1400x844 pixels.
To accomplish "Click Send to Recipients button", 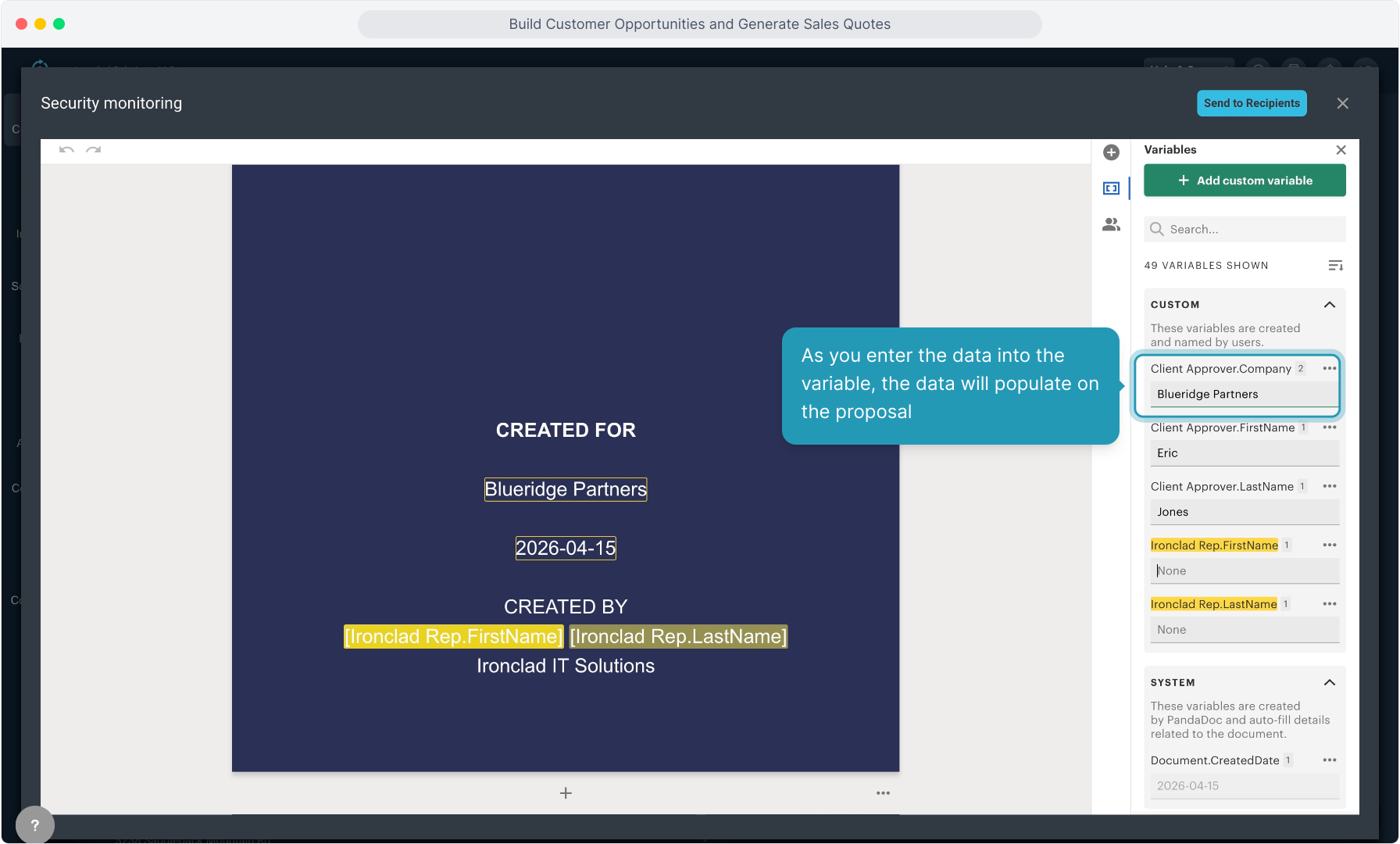I will coord(1252,103).
